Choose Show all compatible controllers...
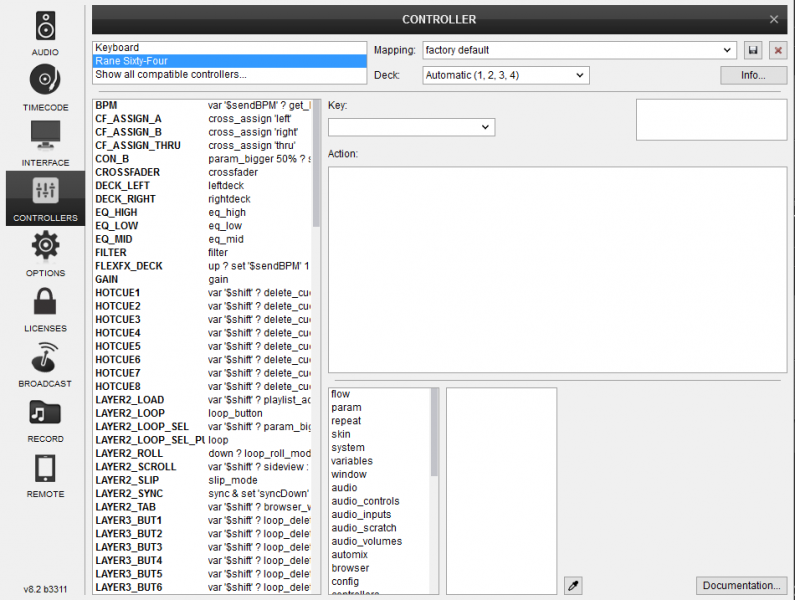Viewport: 795px width, 600px height. tap(230, 74)
